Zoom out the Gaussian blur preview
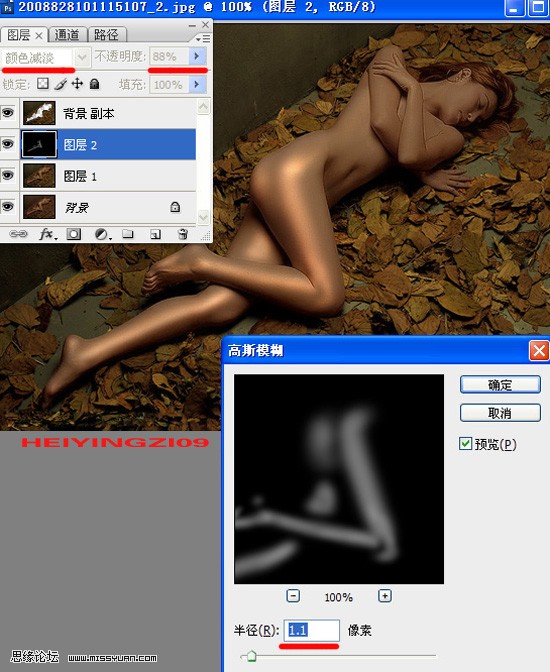Viewport: 550px width, 672px height. 293,596
